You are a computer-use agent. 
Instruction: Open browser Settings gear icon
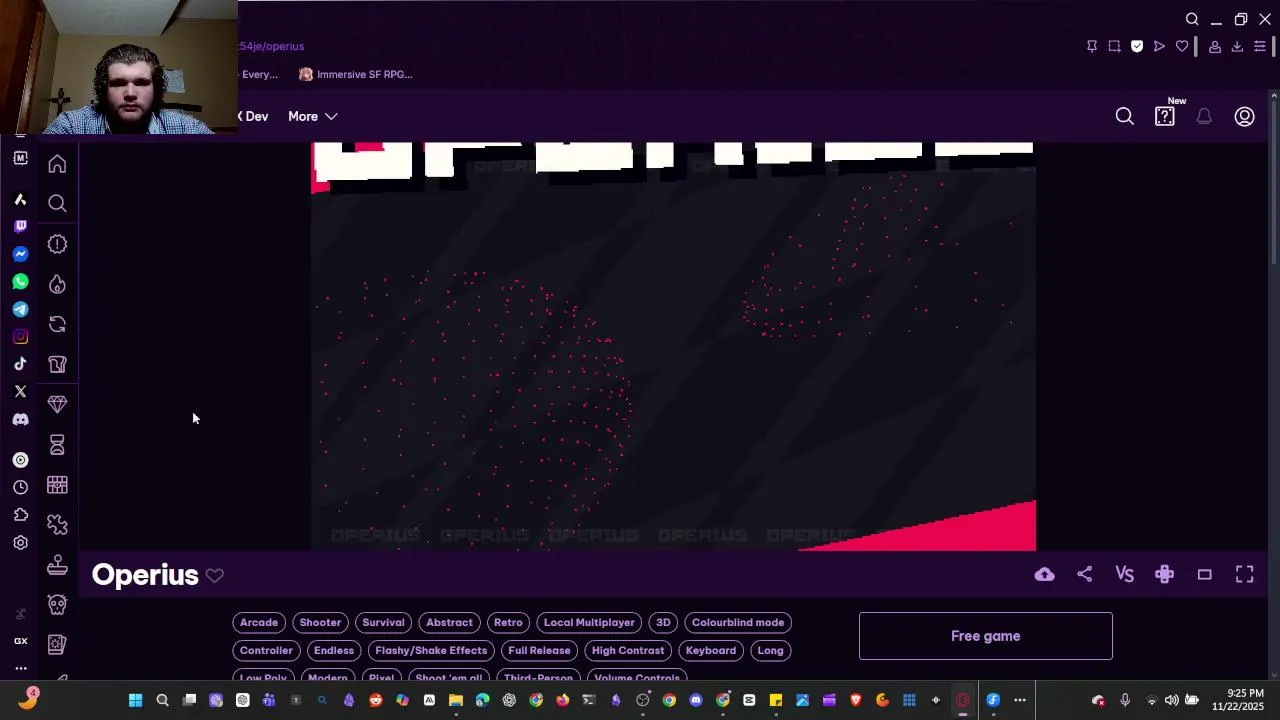pyautogui.click(x=20, y=543)
